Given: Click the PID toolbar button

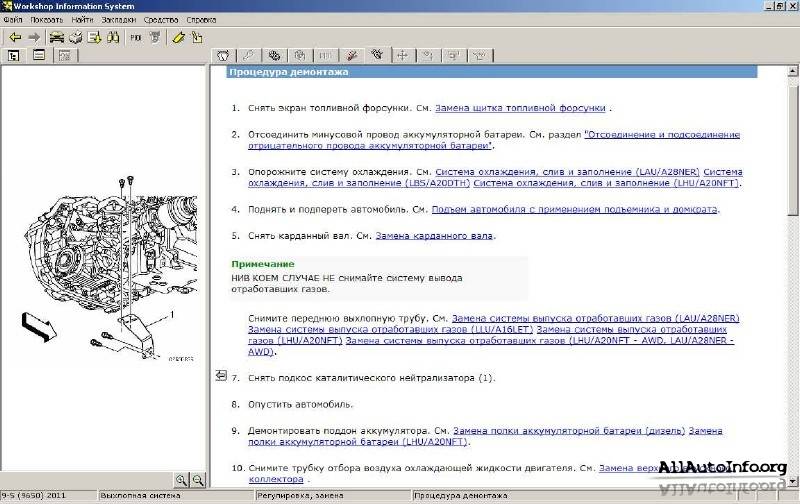Looking at the screenshot, I should click(x=136, y=37).
